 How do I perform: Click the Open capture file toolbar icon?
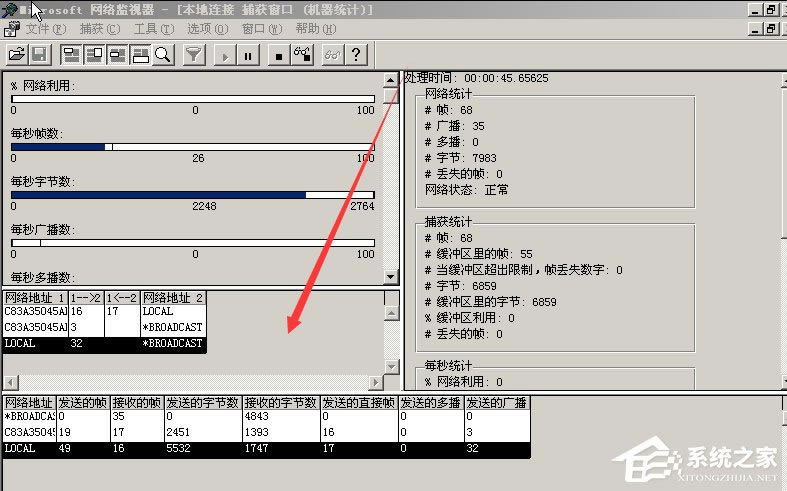coord(17,54)
